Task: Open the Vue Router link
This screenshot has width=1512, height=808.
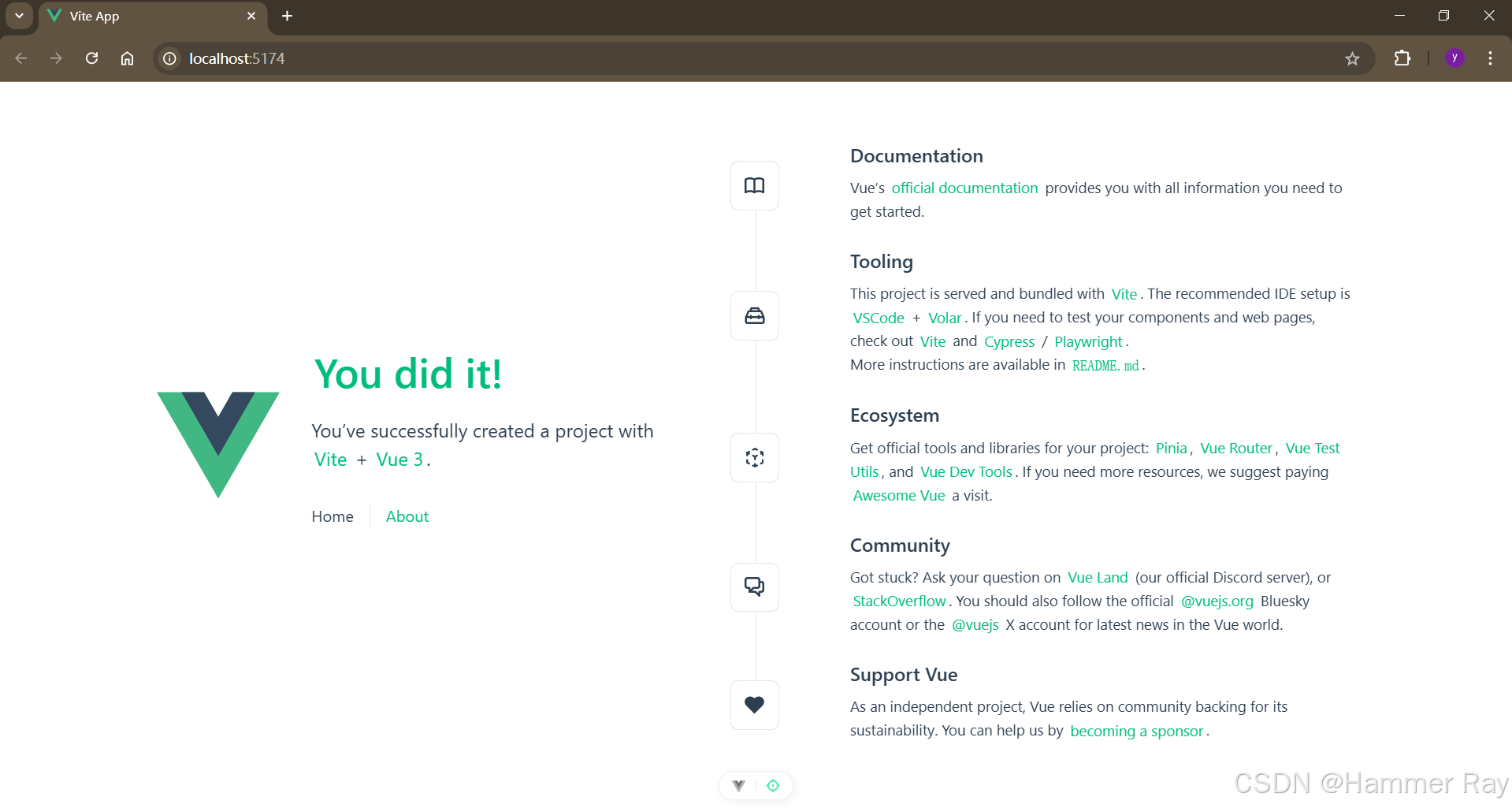Action: pos(1236,448)
